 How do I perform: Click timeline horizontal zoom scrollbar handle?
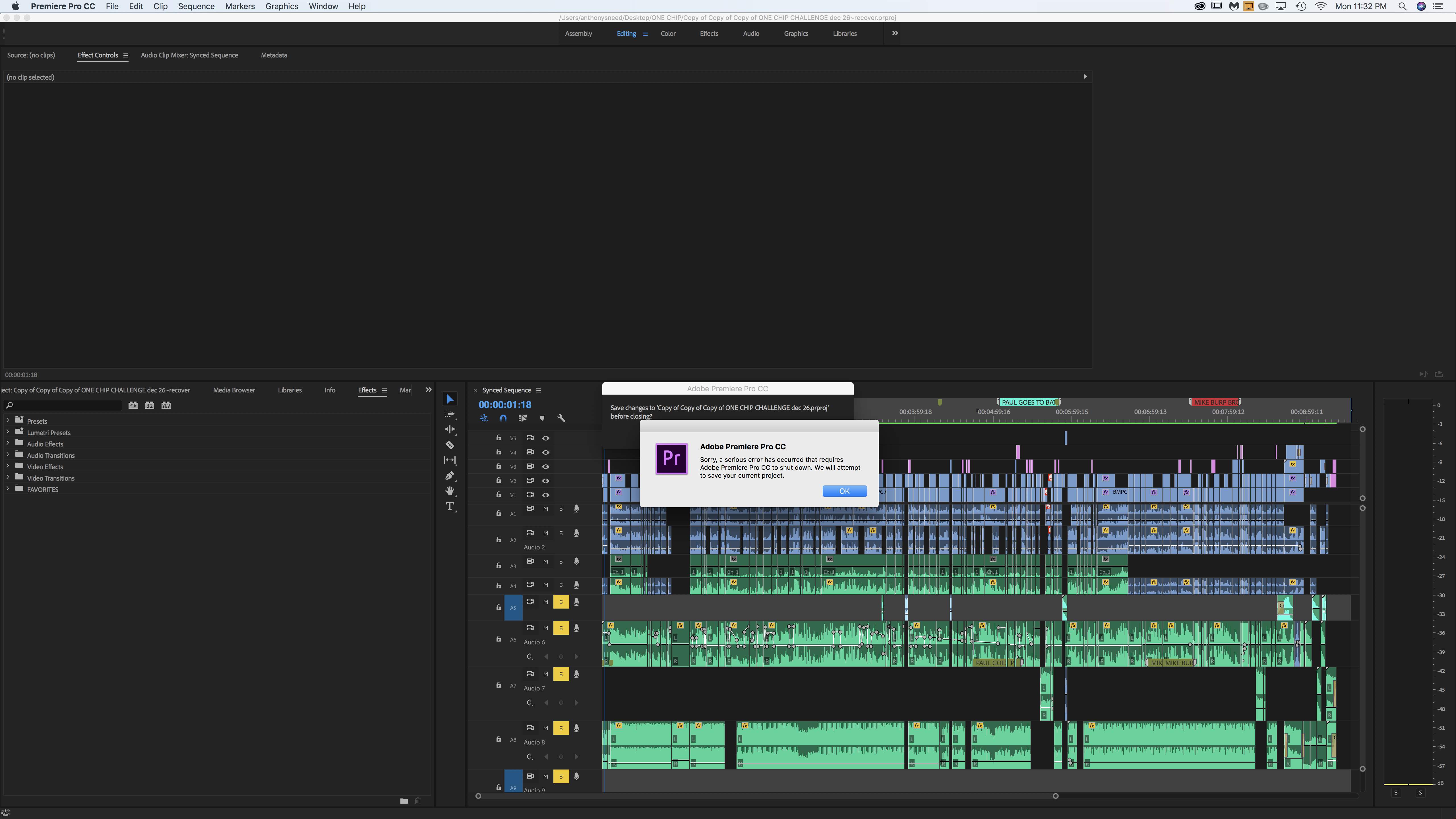[1055, 796]
